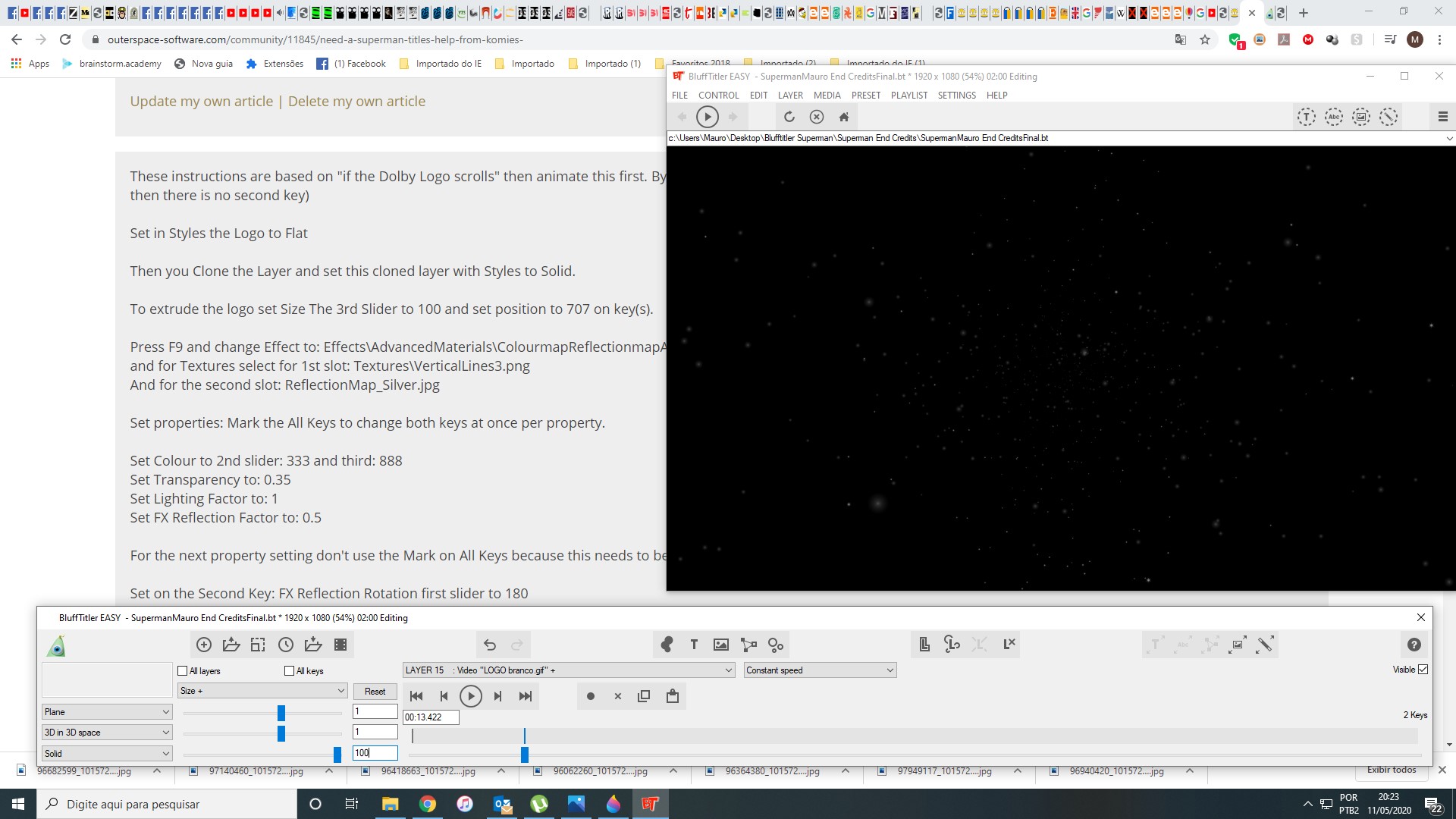Click the home icon in render window
The image size is (1456, 819).
pyautogui.click(x=843, y=117)
